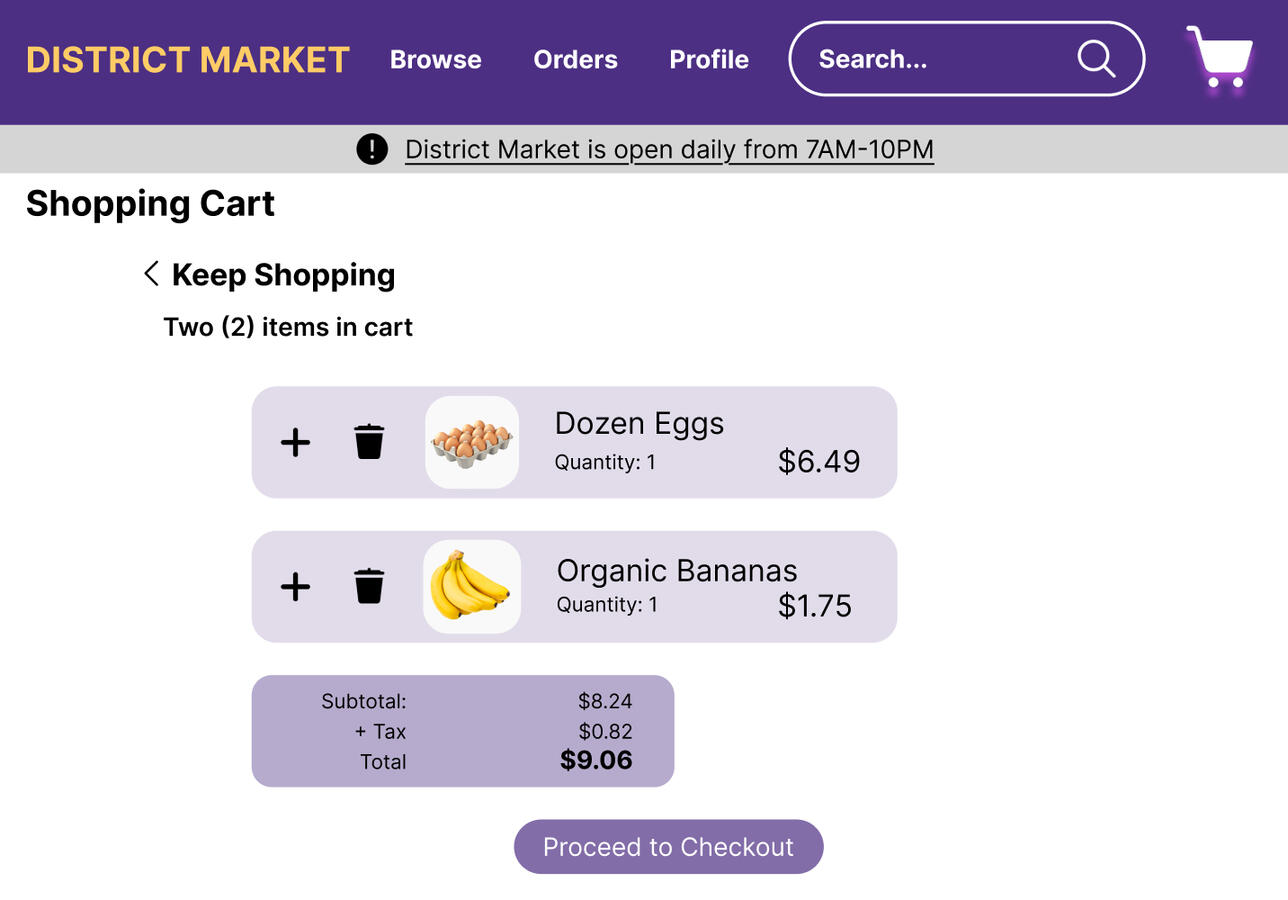Switch to the Orders section
Image resolution: width=1288 pixels, height=900 pixels.
tap(575, 60)
